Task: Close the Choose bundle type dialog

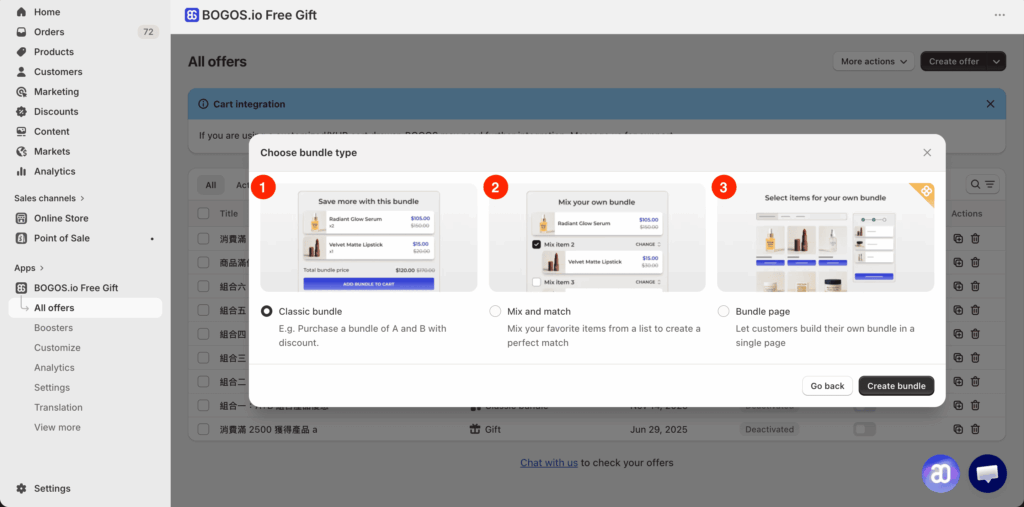Action: pyautogui.click(x=927, y=152)
